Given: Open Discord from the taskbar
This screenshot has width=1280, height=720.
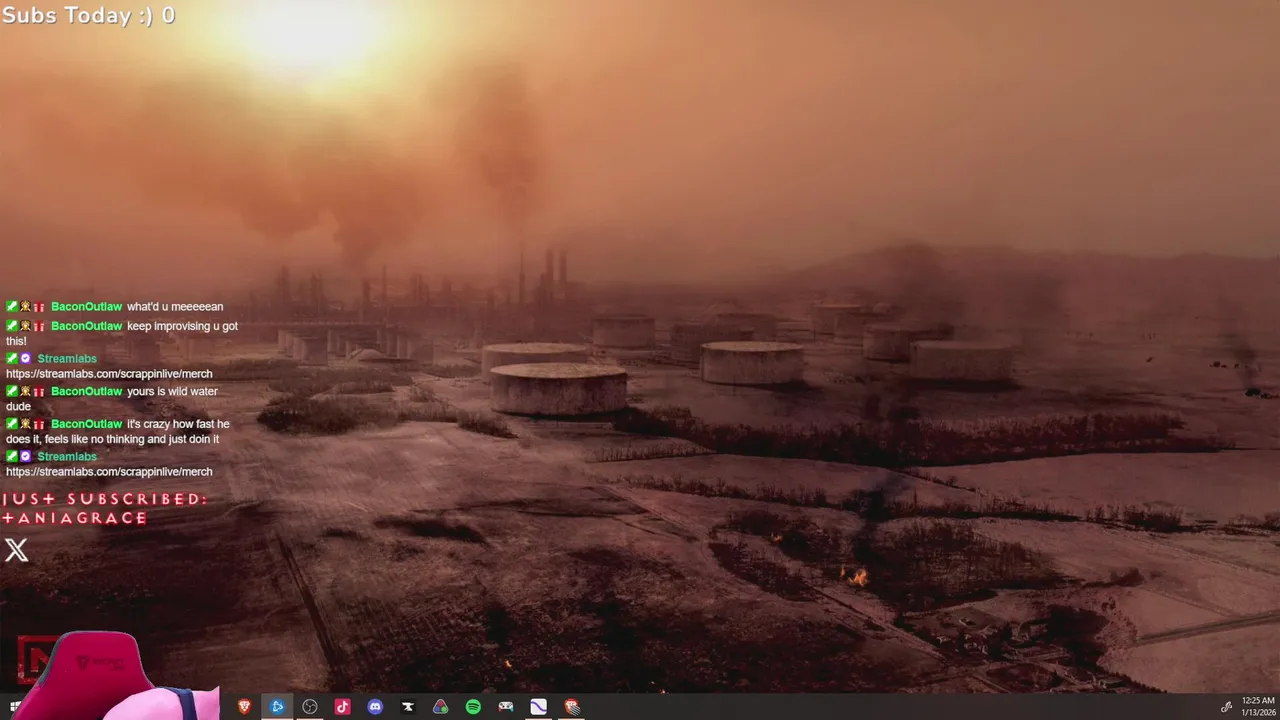Looking at the screenshot, I should [375, 706].
